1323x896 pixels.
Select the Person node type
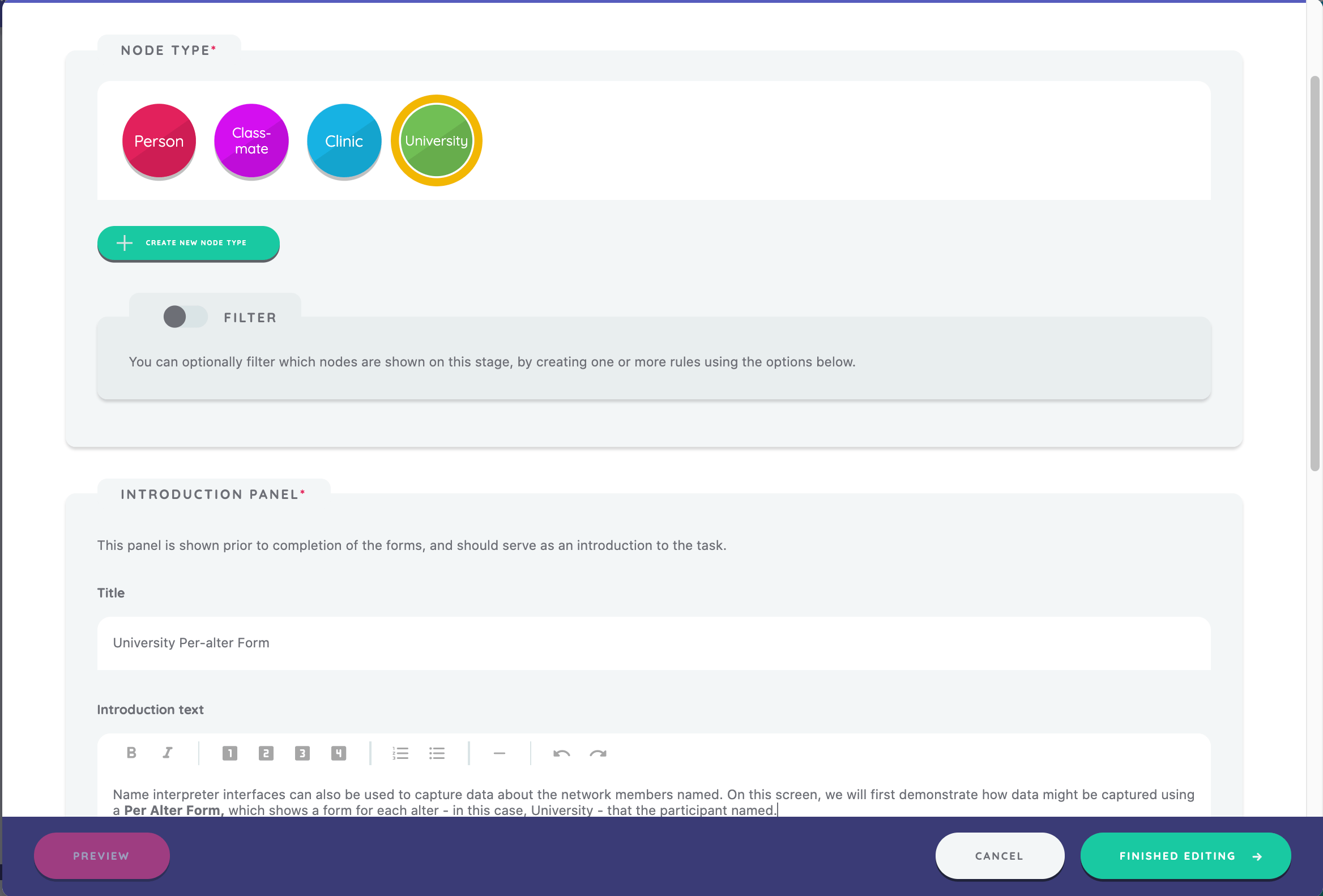point(159,140)
